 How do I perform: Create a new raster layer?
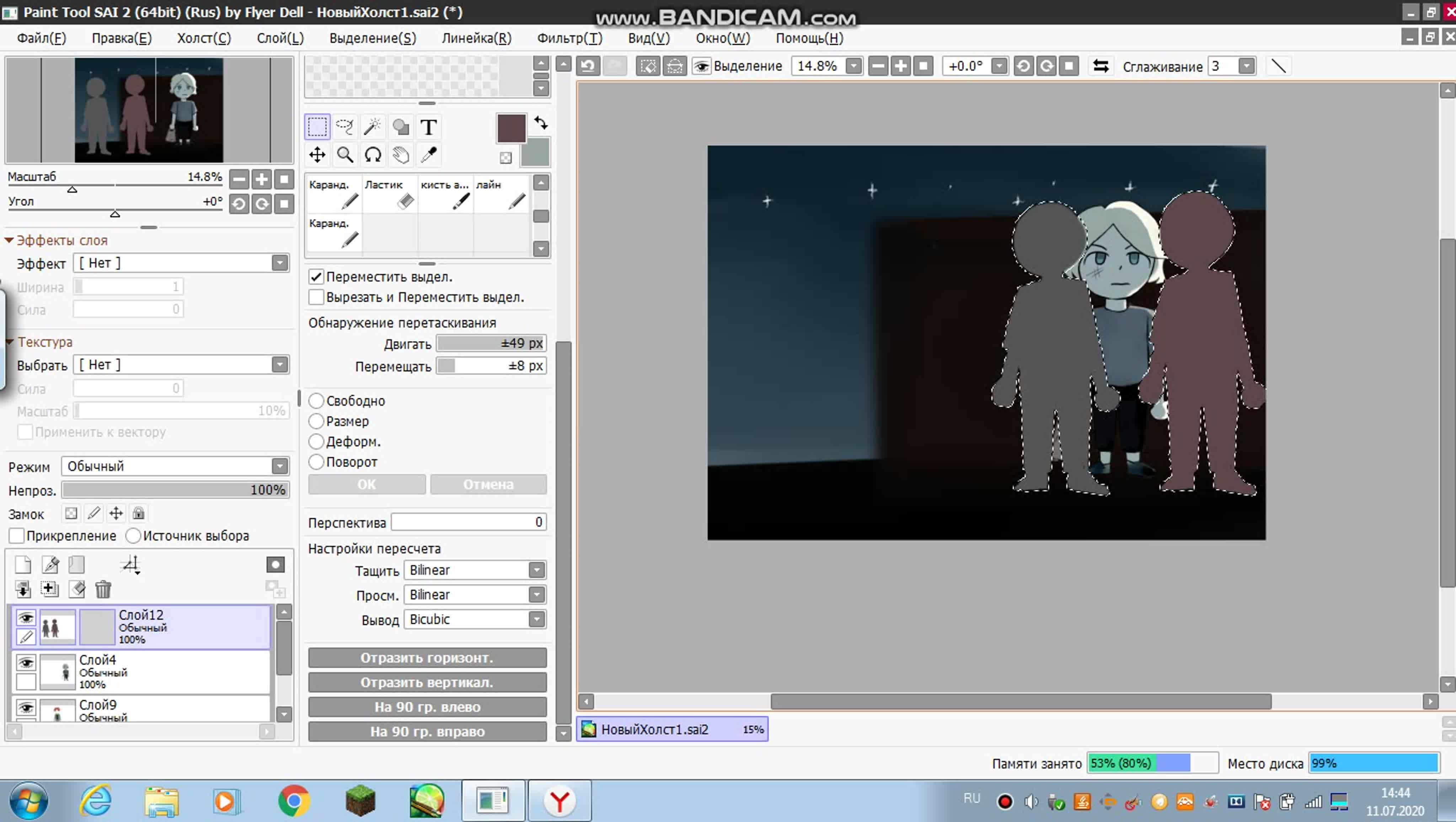(x=23, y=564)
